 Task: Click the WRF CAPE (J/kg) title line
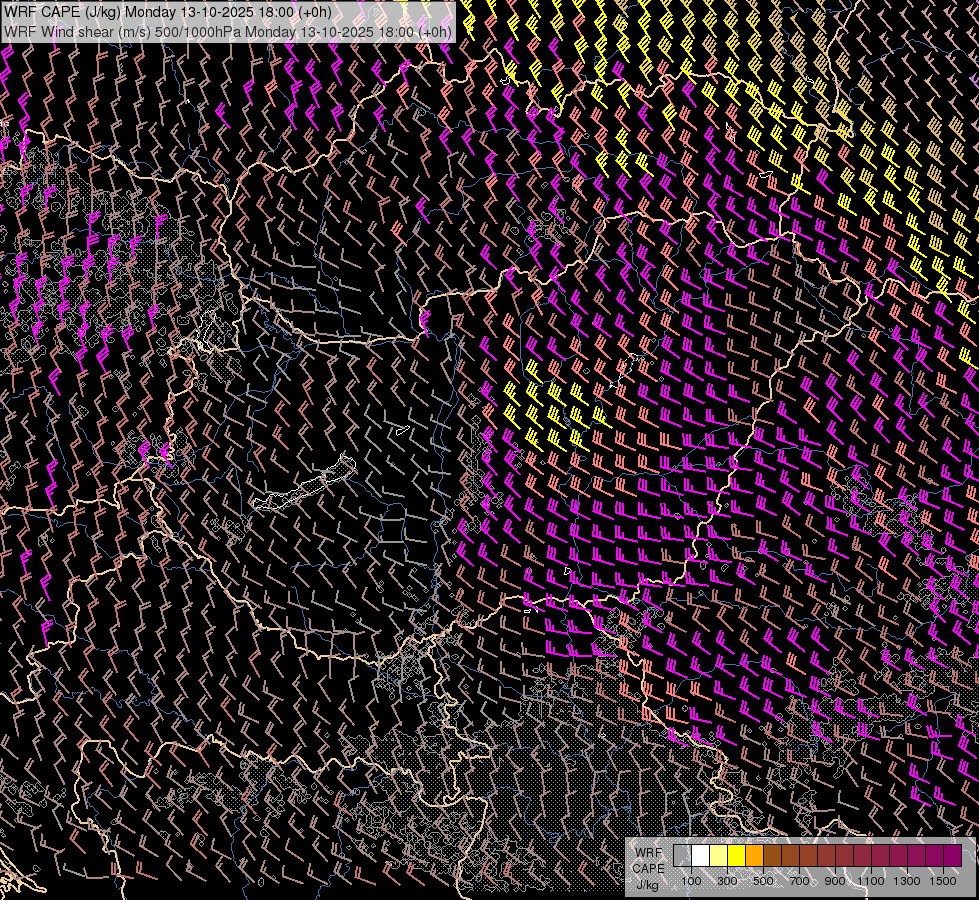(168, 12)
